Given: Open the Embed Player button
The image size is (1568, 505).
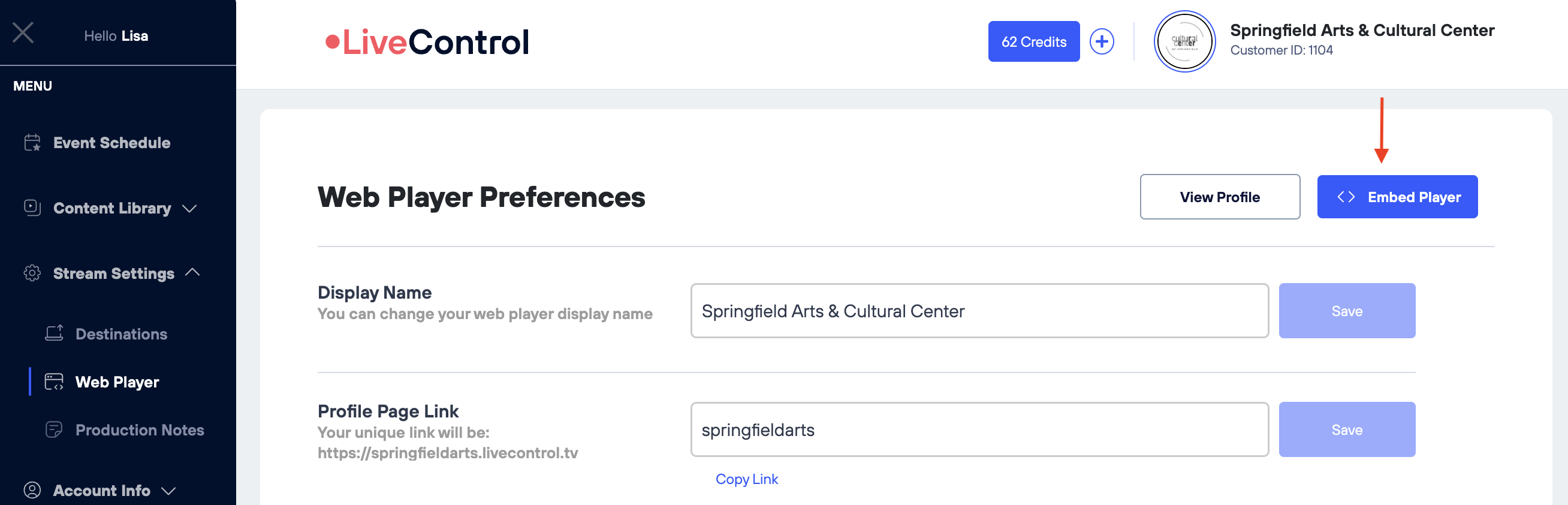Looking at the screenshot, I should [x=1397, y=197].
